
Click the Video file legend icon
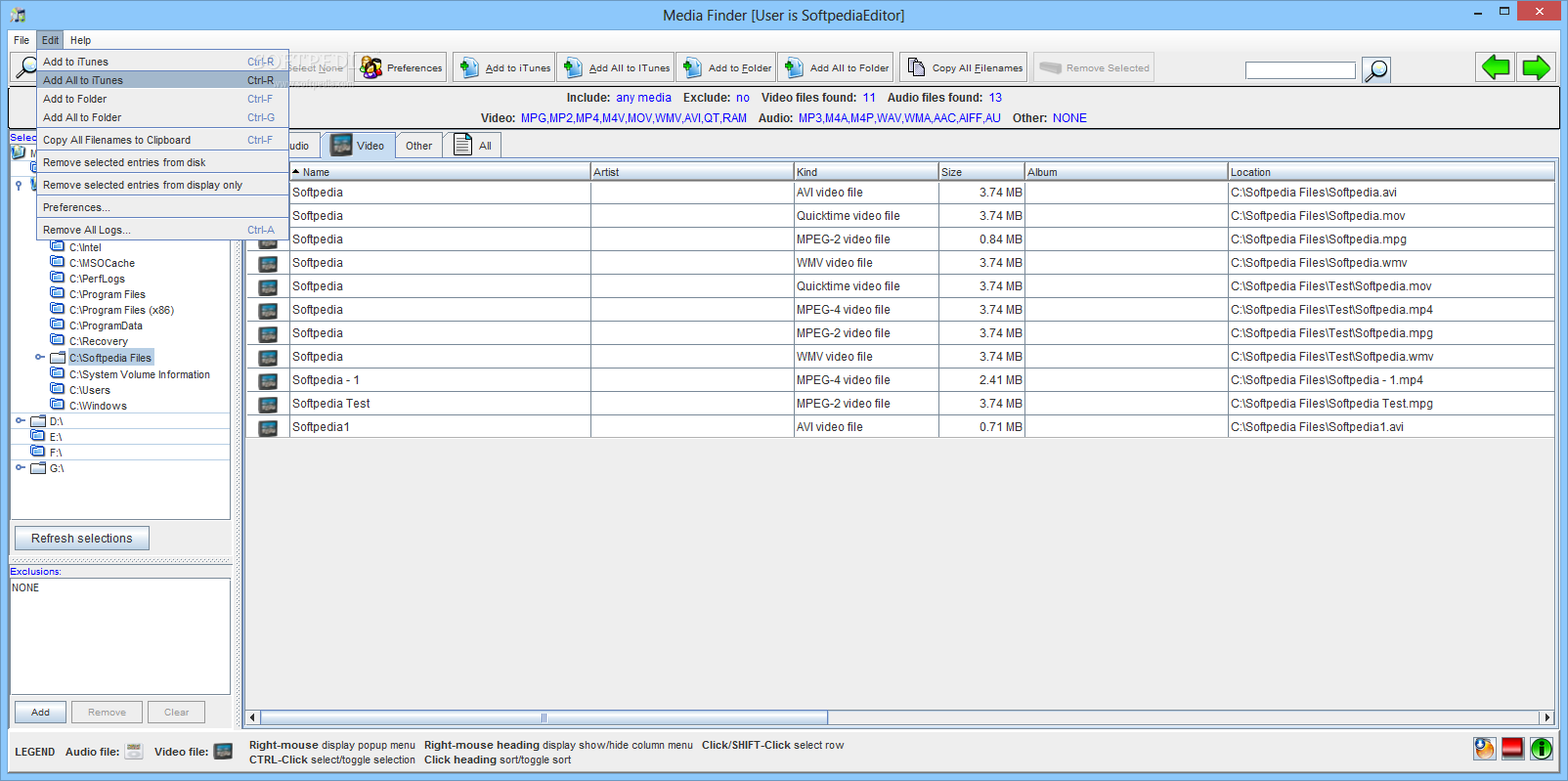click(x=223, y=751)
